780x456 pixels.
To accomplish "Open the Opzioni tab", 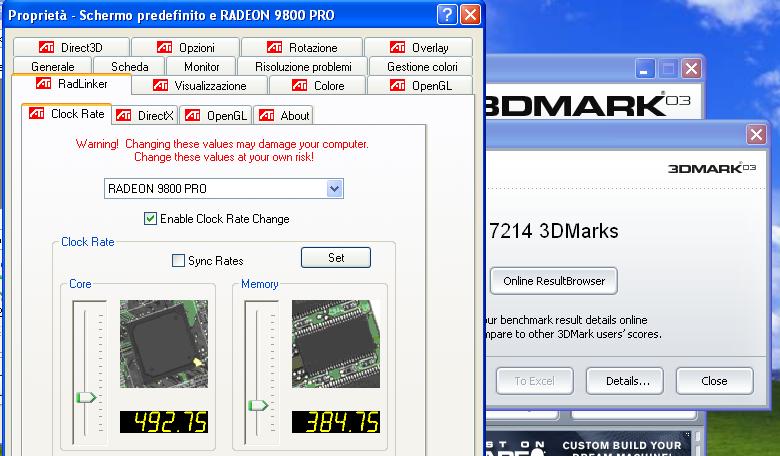I will click(186, 47).
